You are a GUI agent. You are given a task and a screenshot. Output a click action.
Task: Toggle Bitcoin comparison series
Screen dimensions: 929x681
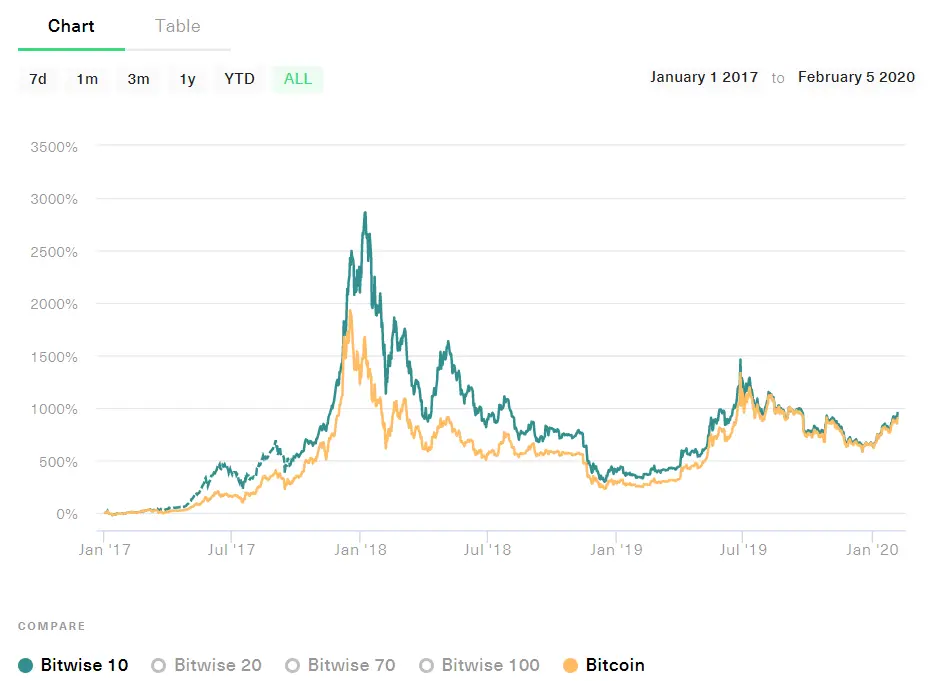click(x=604, y=665)
